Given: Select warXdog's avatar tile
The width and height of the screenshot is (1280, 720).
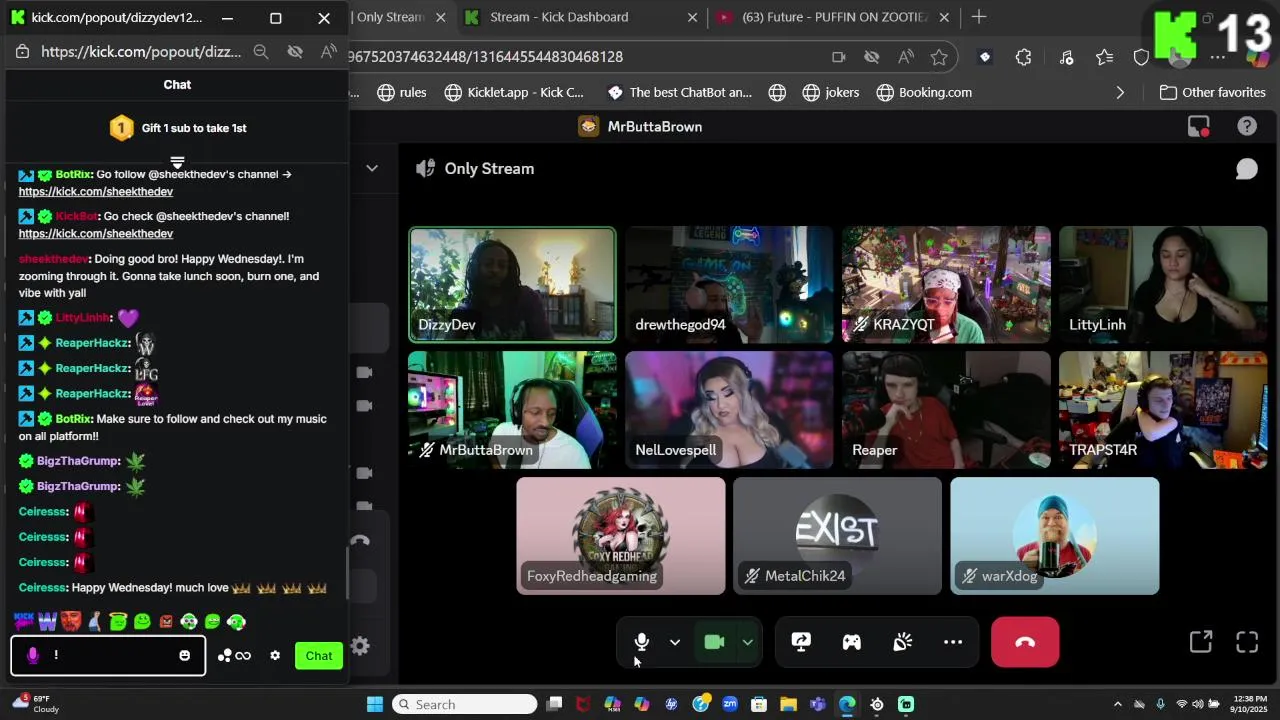Looking at the screenshot, I should [x=1055, y=536].
